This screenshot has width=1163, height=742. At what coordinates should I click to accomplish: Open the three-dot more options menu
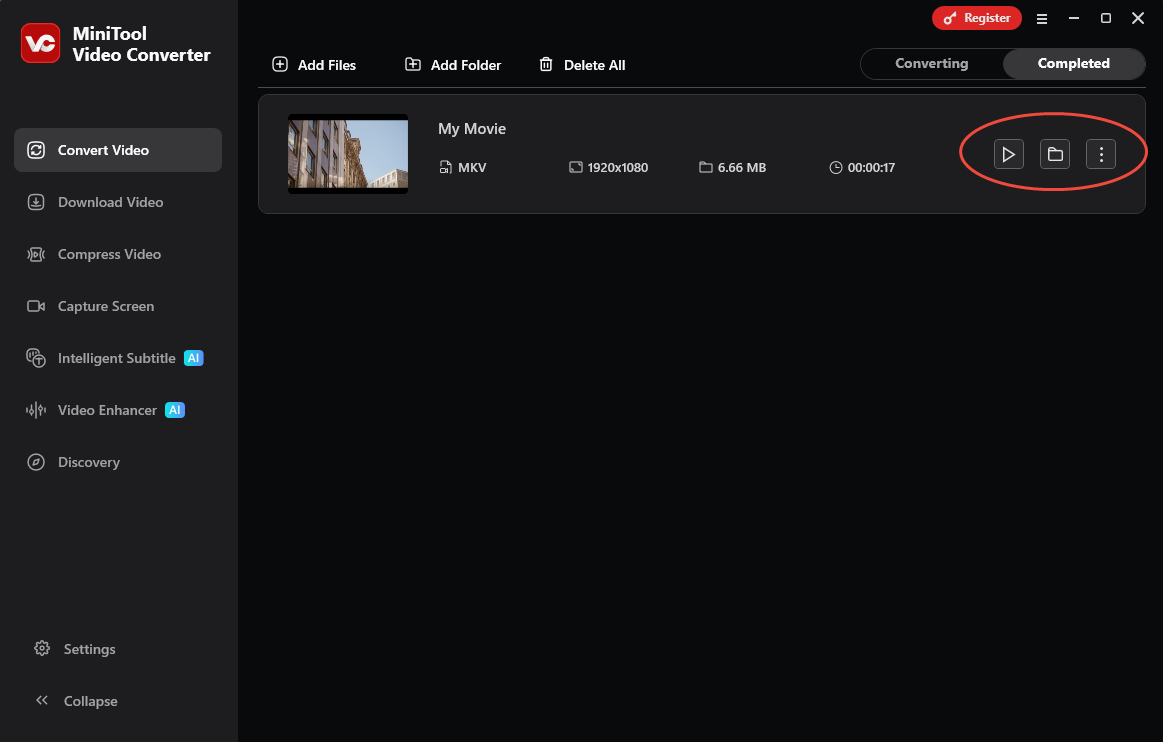click(1101, 154)
